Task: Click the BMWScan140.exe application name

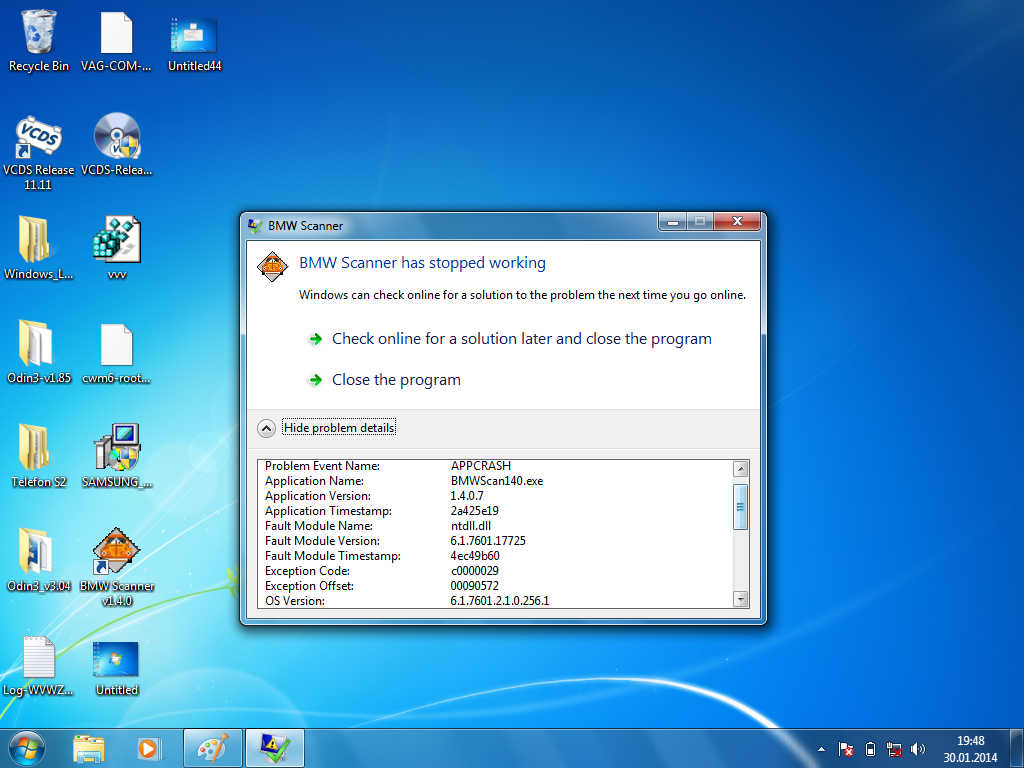Action: pos(497,481)
